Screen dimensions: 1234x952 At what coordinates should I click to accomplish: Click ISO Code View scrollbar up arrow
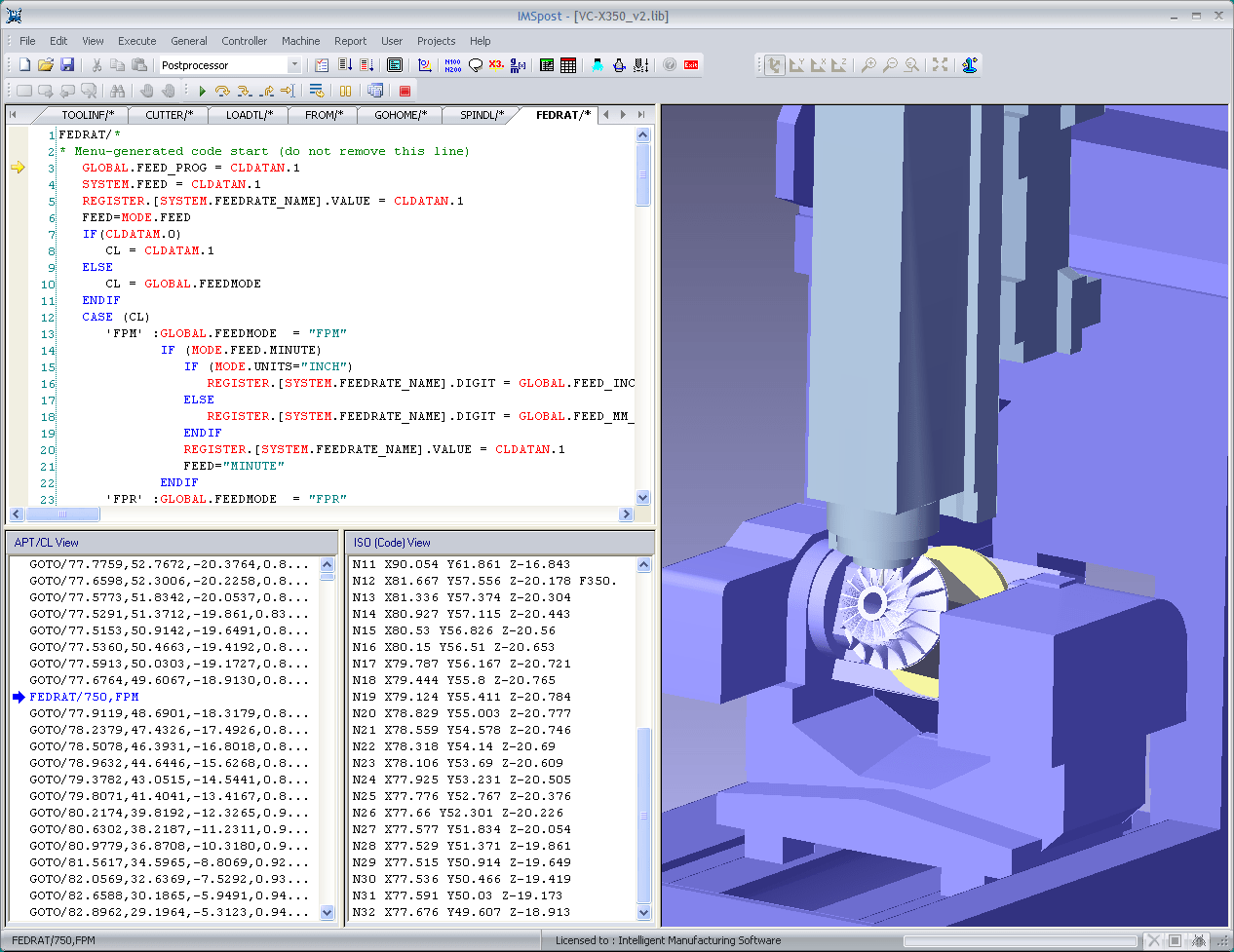click(643, 564)
